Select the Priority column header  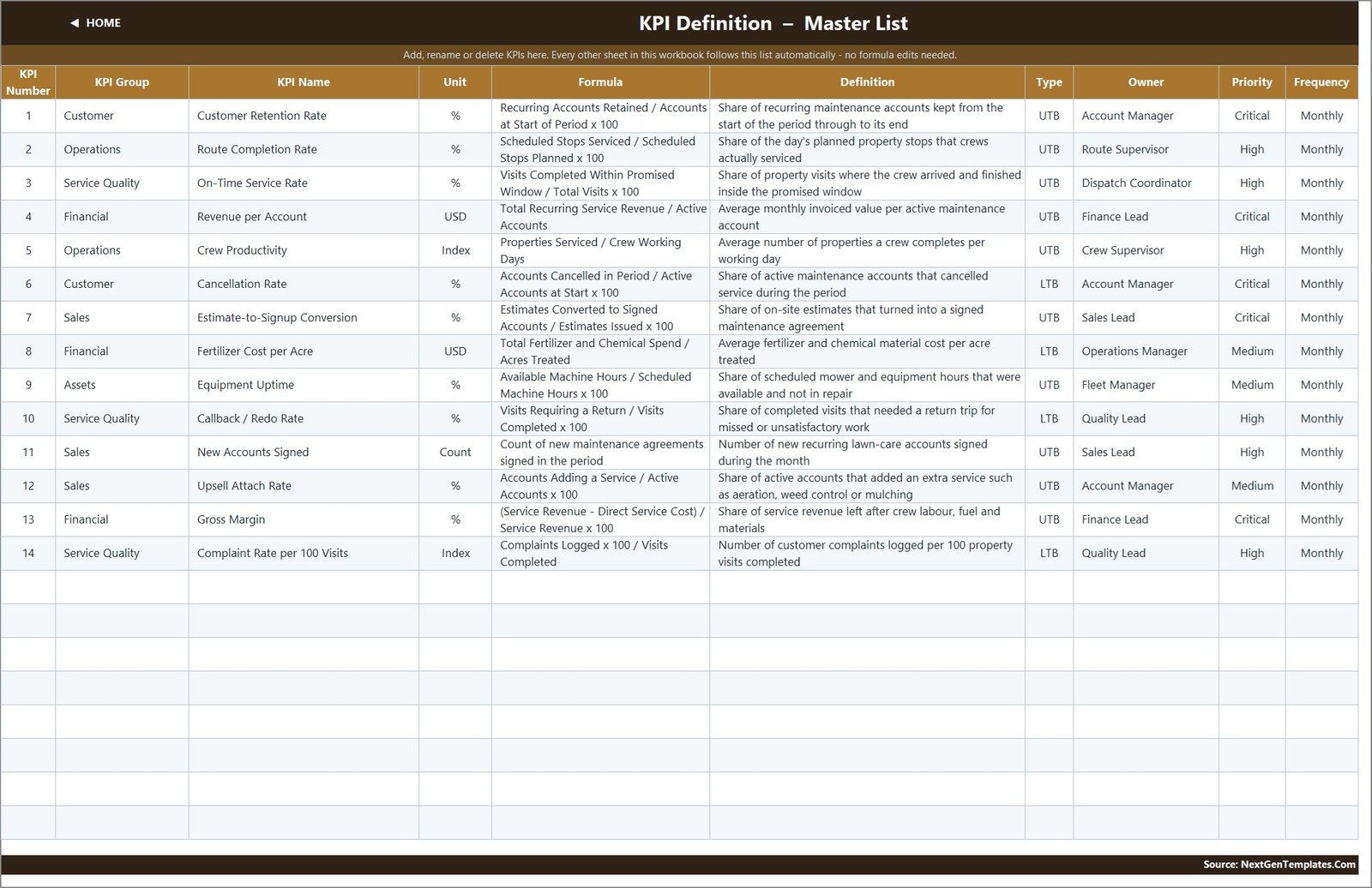[1252, 82]
